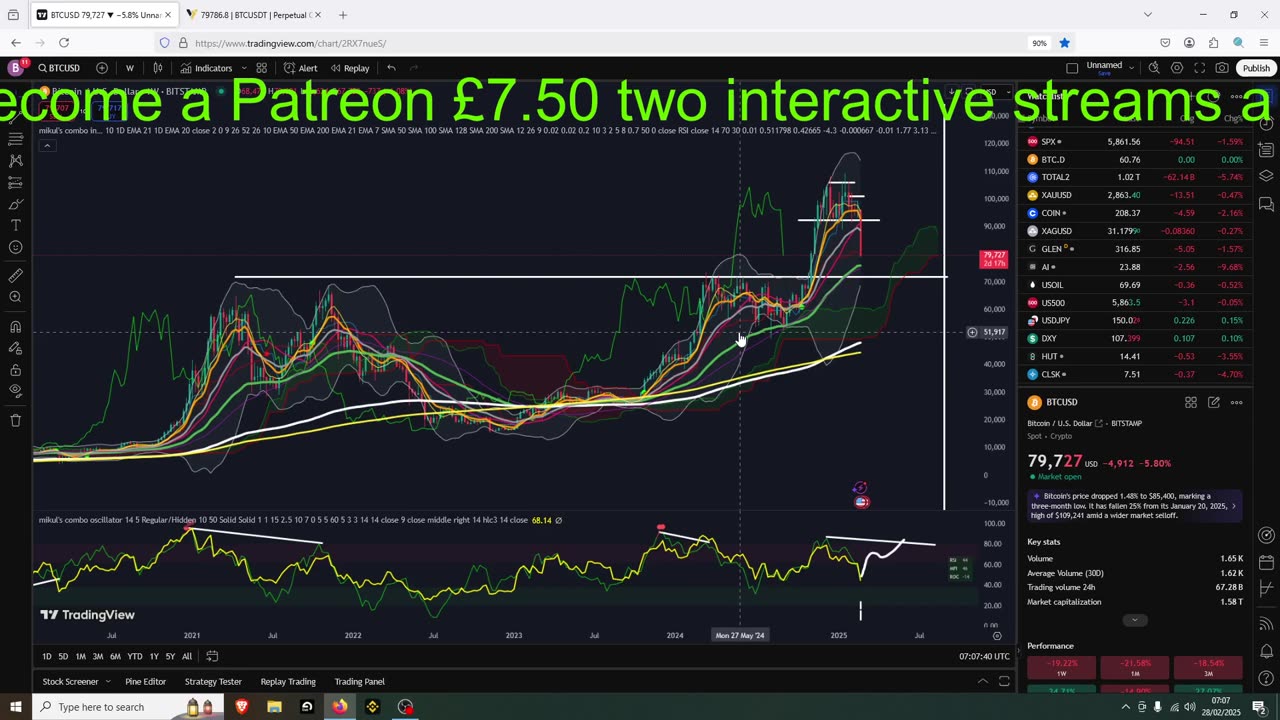Click the redo arrow in the toolbar

(414, 68)
